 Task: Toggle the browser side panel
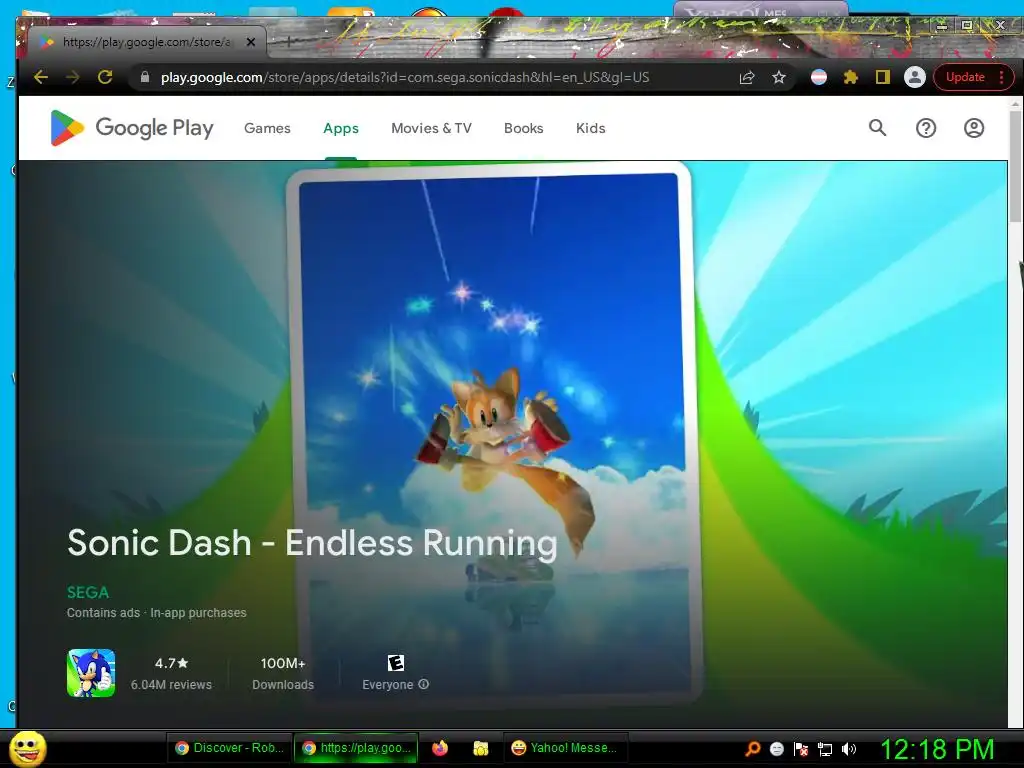tap(883, 77)
